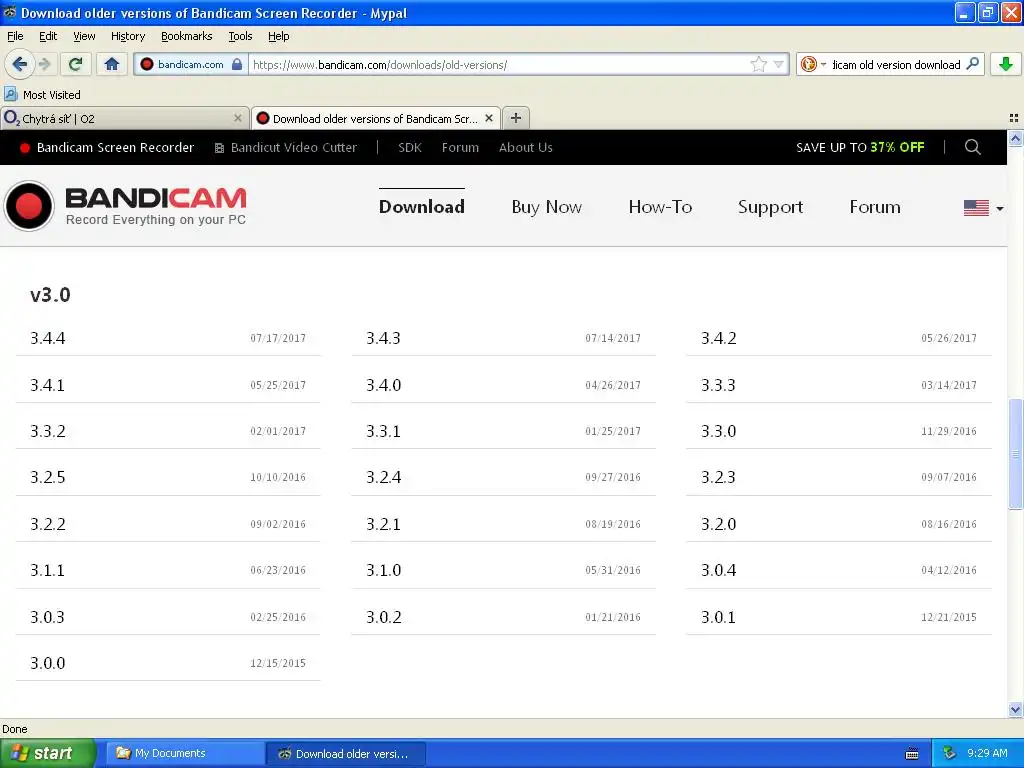
Task: Open a new tab with the plus button
Action: [516, 118]
